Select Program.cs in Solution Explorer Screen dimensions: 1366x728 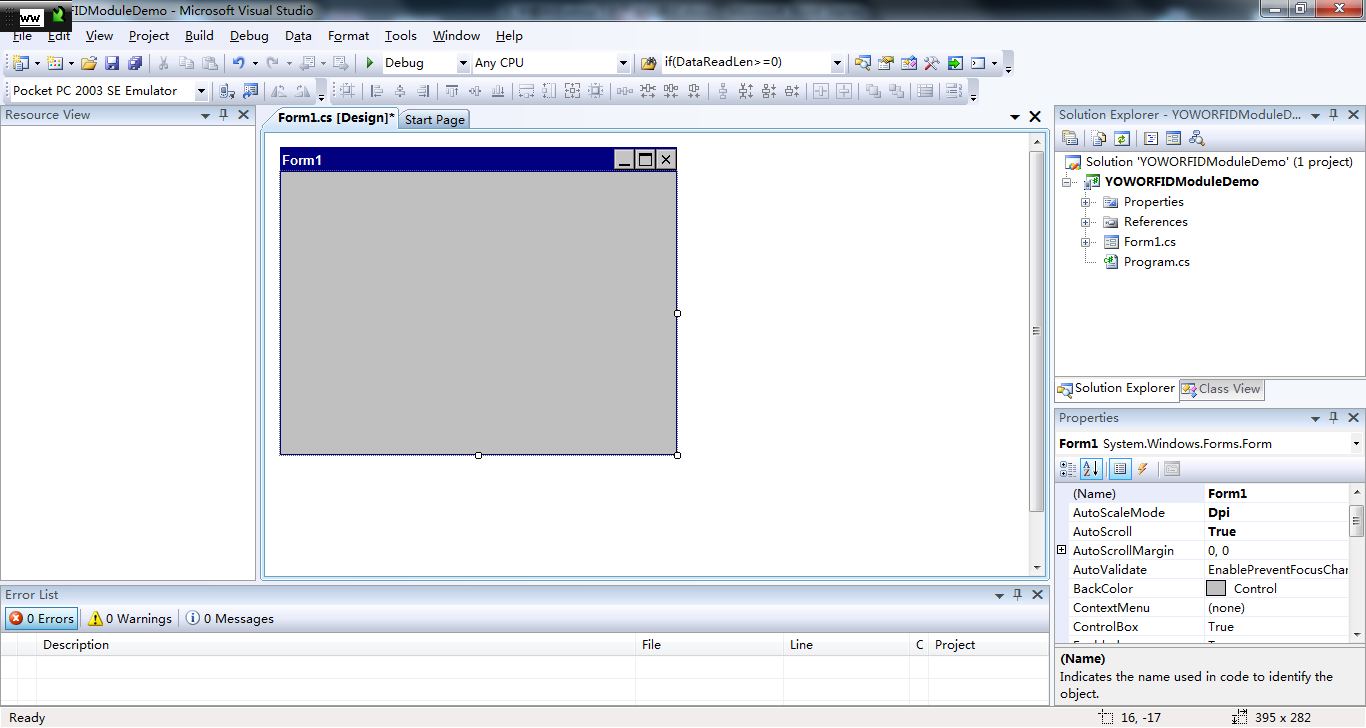(1156, 262)
